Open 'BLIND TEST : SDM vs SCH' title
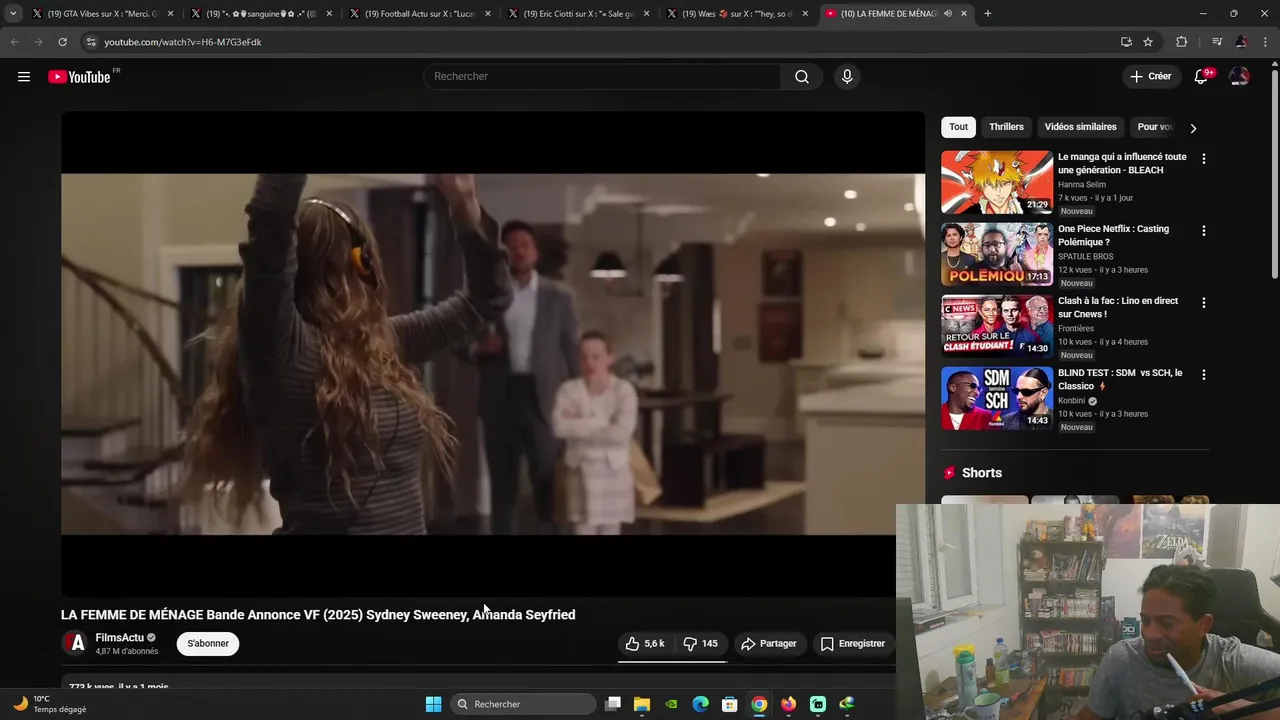 pos(1120,380)
